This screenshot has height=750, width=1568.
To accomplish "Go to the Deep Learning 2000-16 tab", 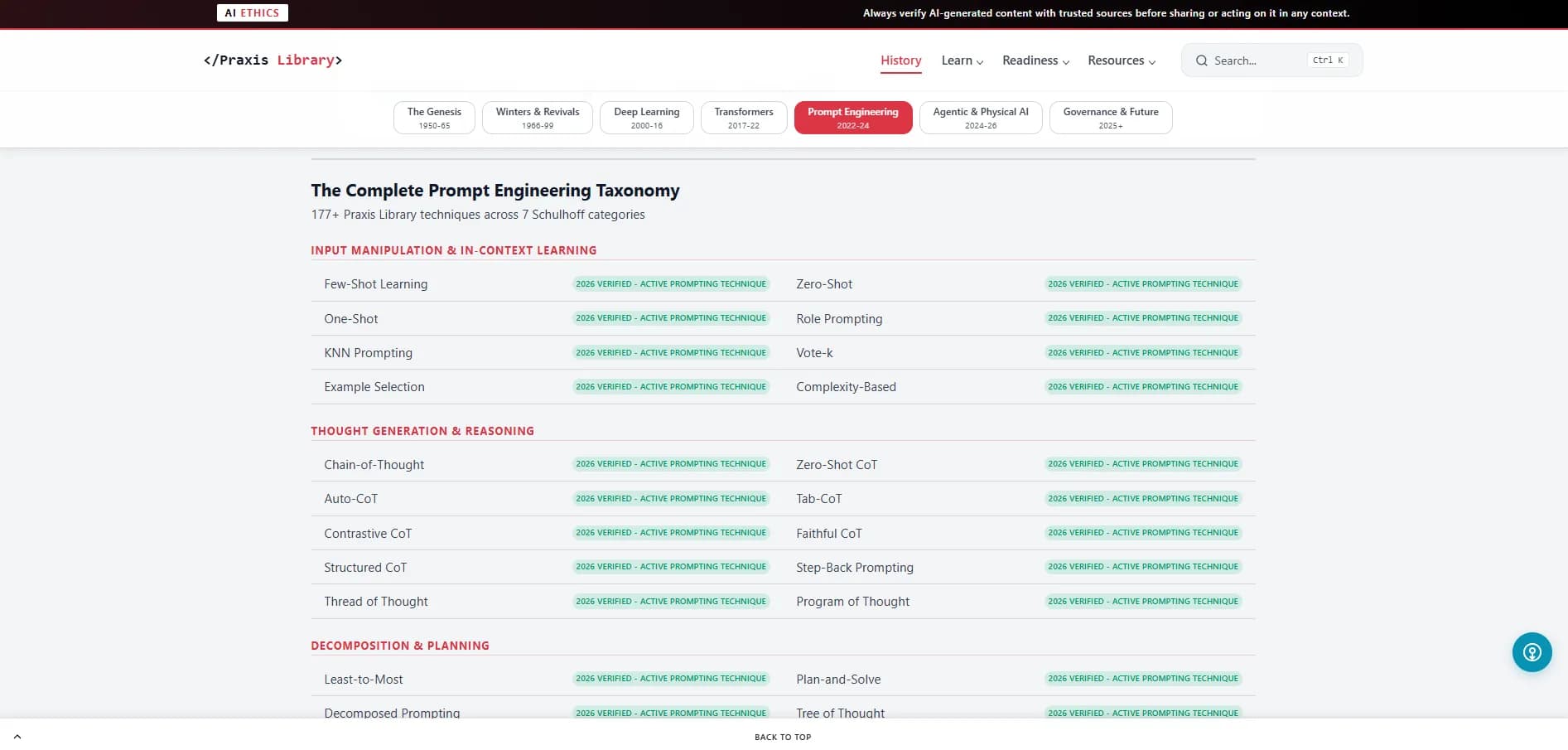I will pyautogui.click(x=646, y=118).
